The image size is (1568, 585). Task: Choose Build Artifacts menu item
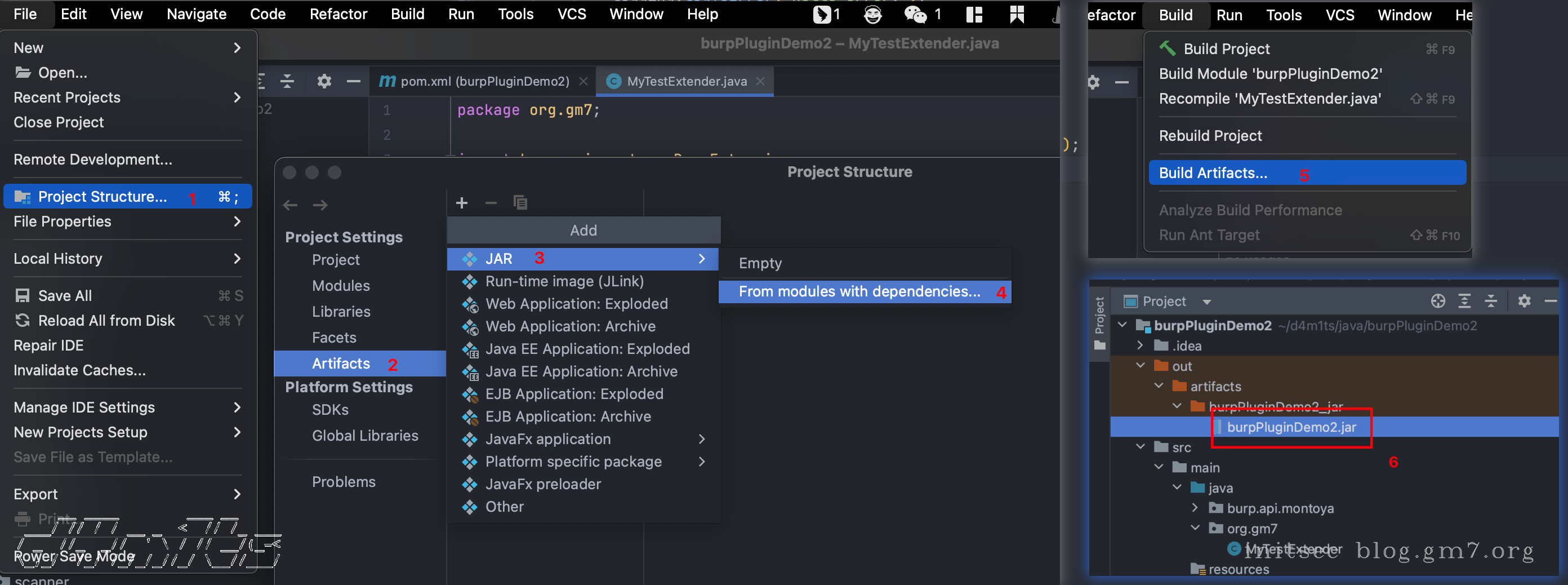pyautogui.click(x=1213, y=173)
